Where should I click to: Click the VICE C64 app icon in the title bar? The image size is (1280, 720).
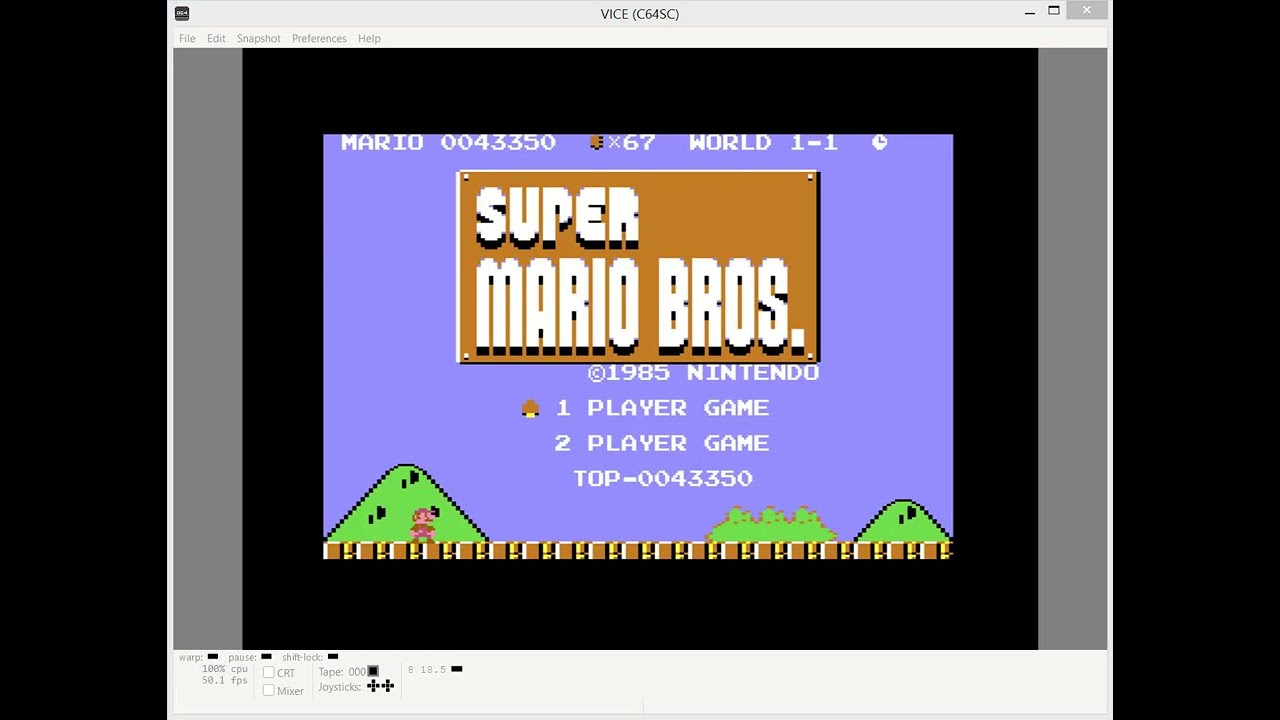click(181, 13)
